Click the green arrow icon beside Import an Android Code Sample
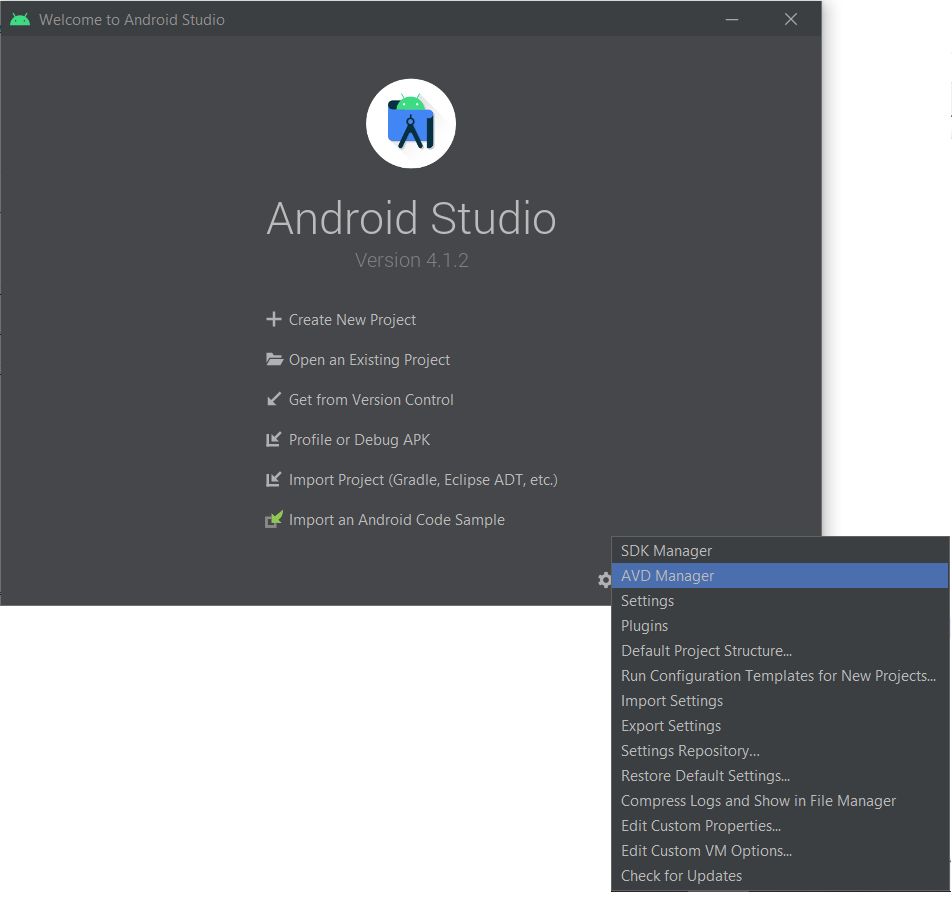 pyautogui.click(x=274, y=519)
